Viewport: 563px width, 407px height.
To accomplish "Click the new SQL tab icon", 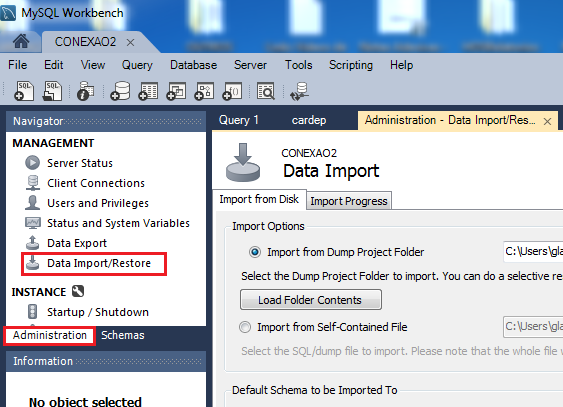I will point(24,91).
